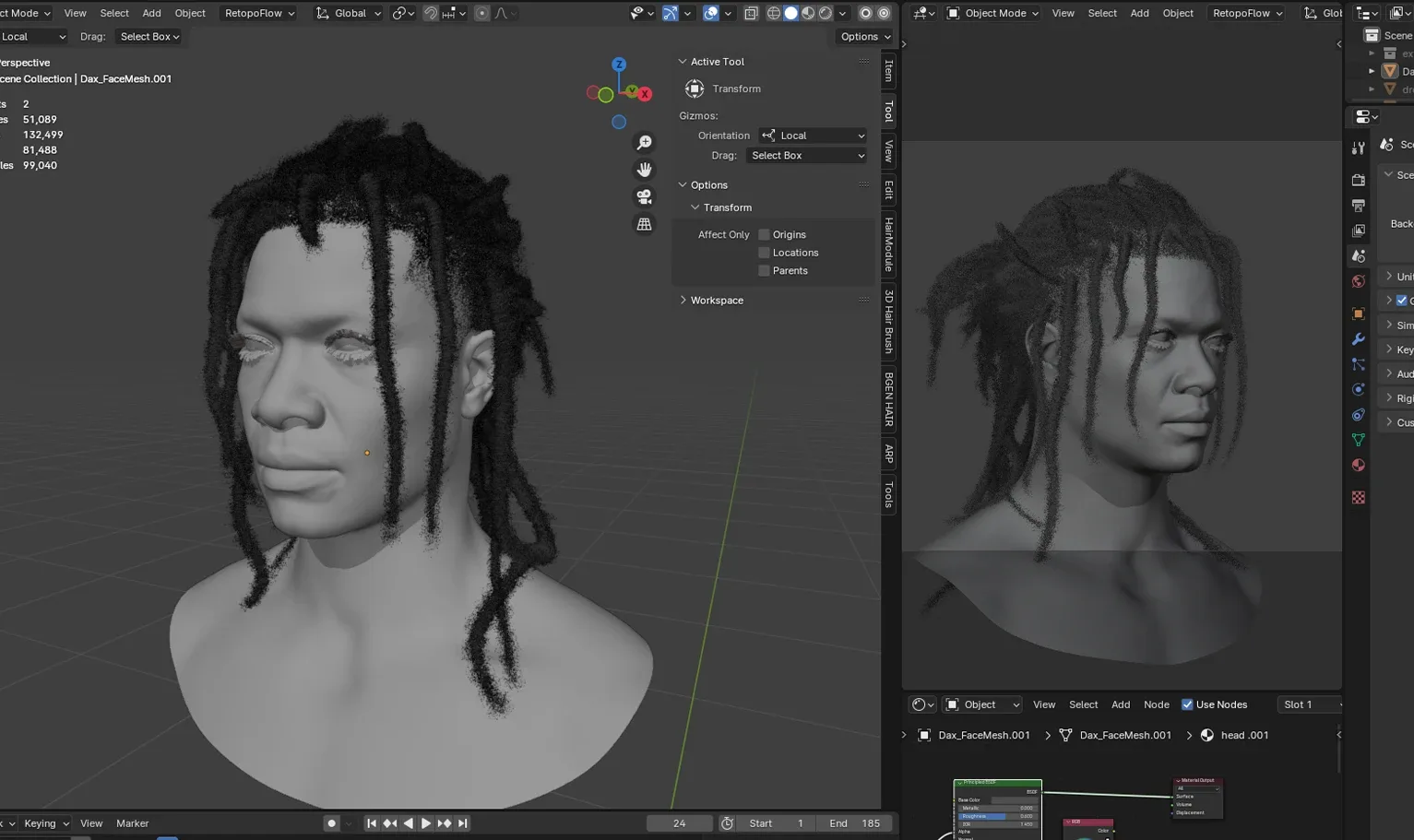Toggle the camera view icon in viewport

[x=644, y=196]
